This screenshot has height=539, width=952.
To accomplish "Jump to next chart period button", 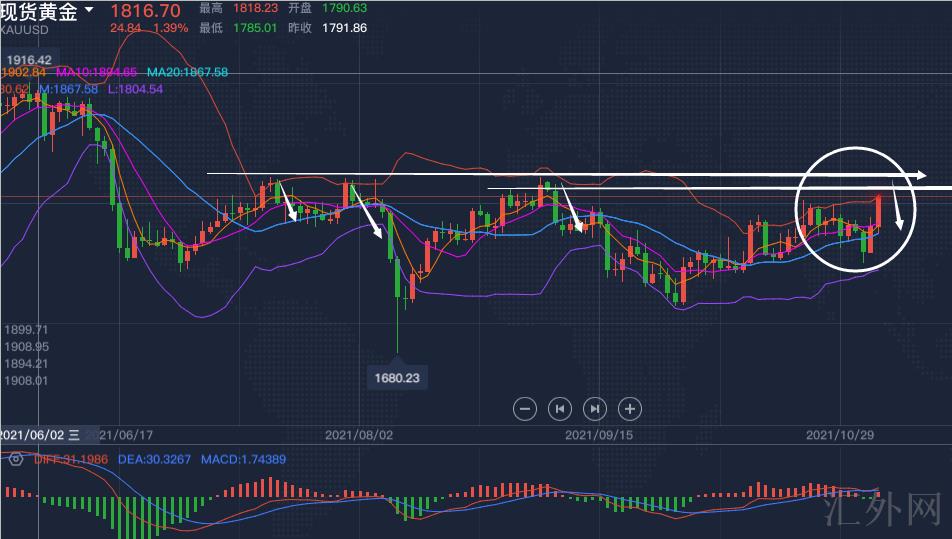I will pyautogui.click(x=595, y=408).
